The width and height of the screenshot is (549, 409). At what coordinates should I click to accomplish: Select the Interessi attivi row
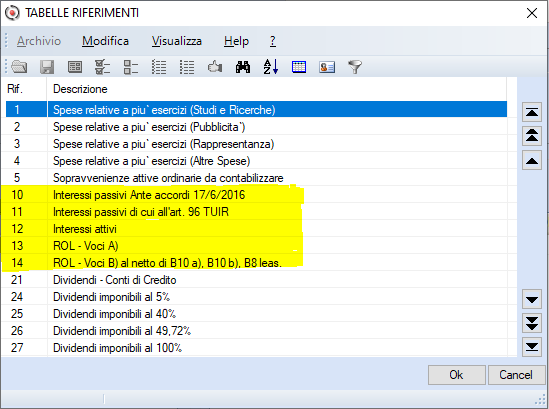tap(256, 229)
